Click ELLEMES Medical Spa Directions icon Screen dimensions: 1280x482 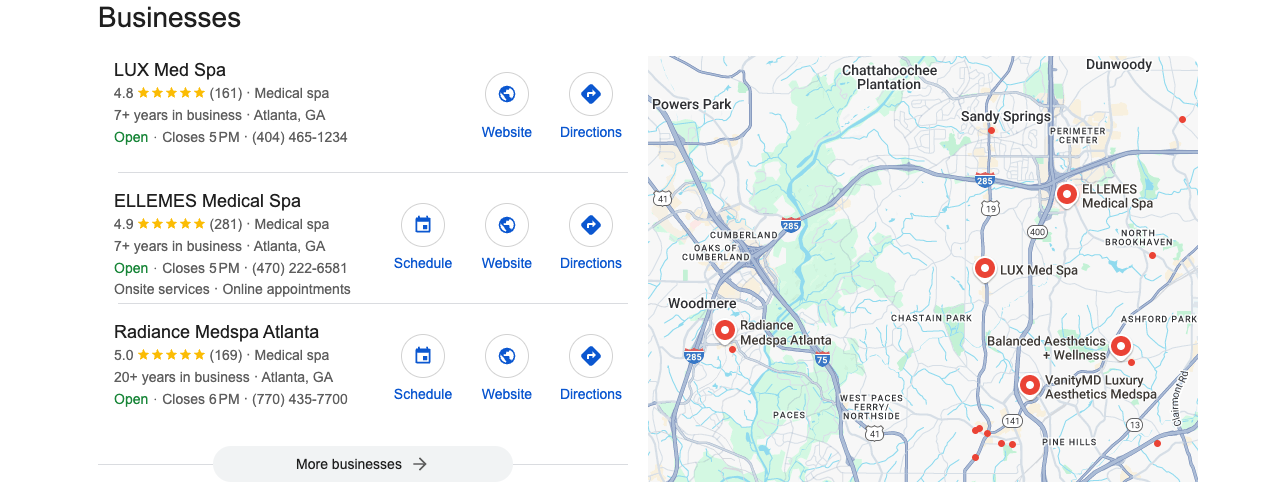point(591,225)
